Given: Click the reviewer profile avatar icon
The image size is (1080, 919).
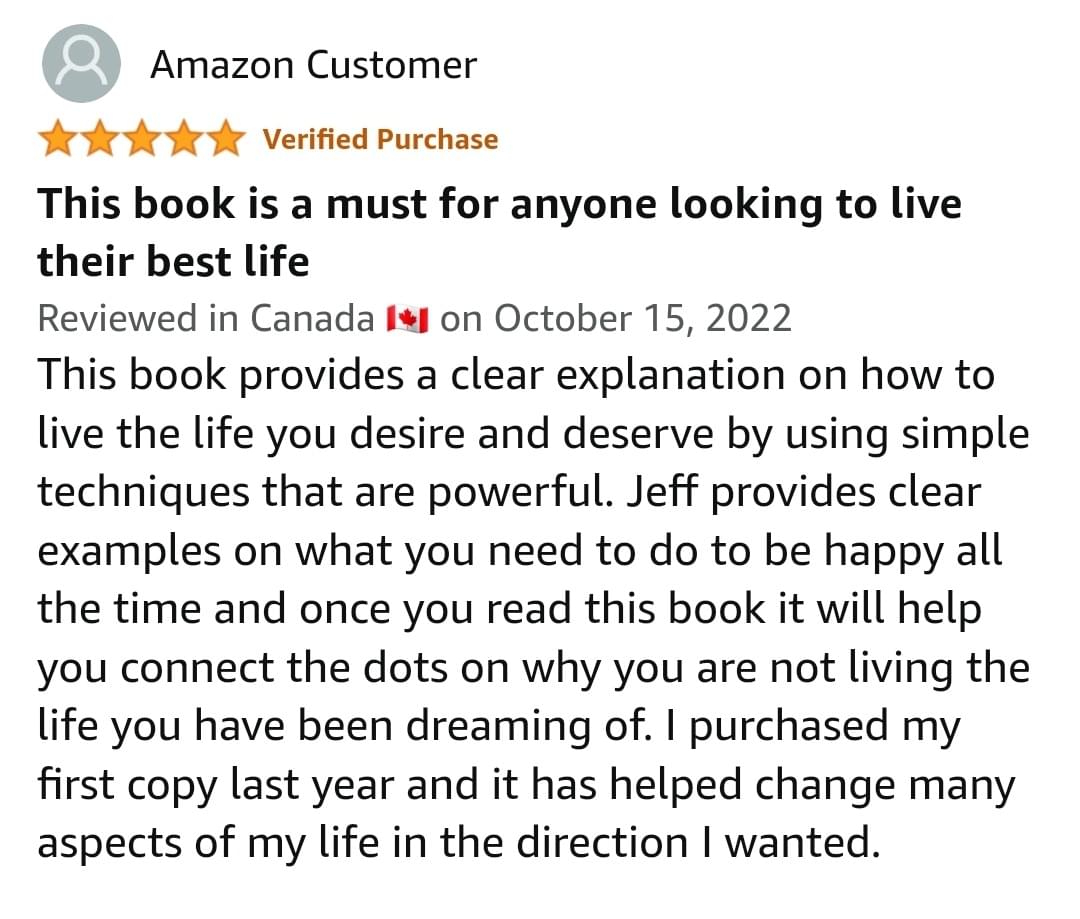Looking at the screenshot, I should 81,65.
